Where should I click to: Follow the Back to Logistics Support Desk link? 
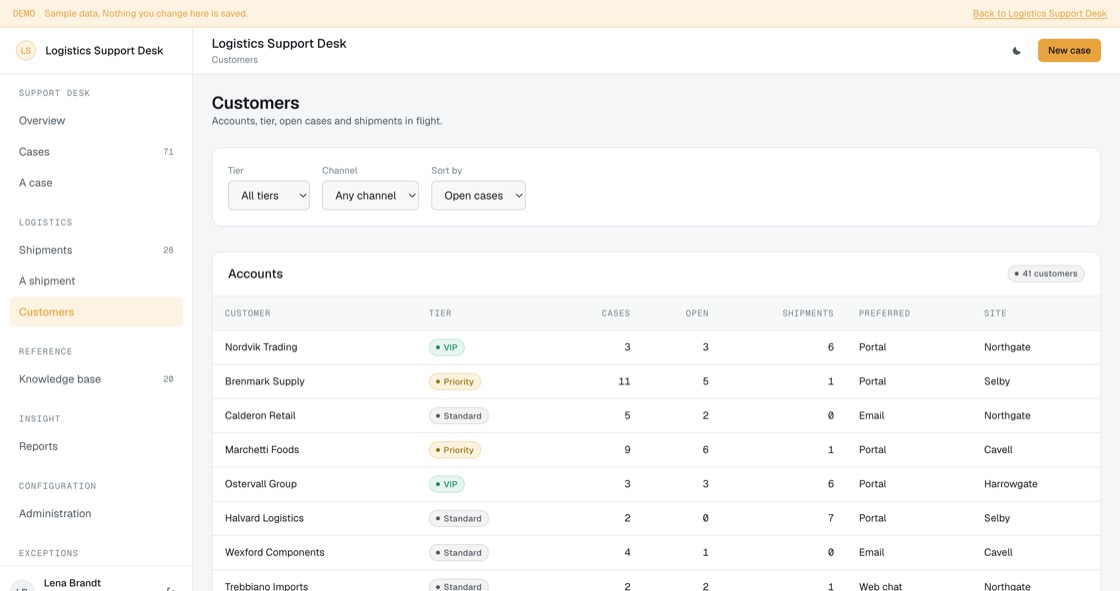1039,14
